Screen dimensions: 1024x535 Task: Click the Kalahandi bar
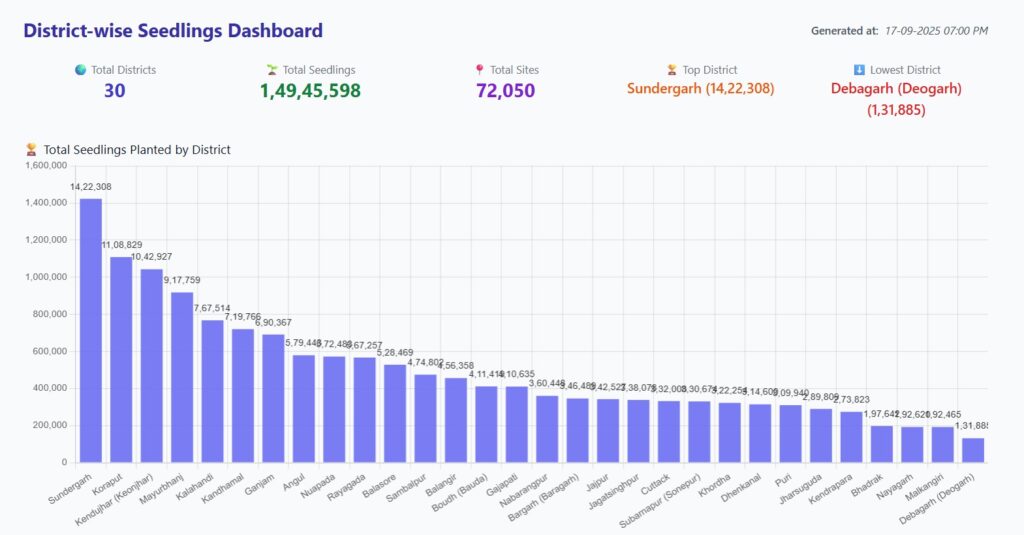click(212, 391)
